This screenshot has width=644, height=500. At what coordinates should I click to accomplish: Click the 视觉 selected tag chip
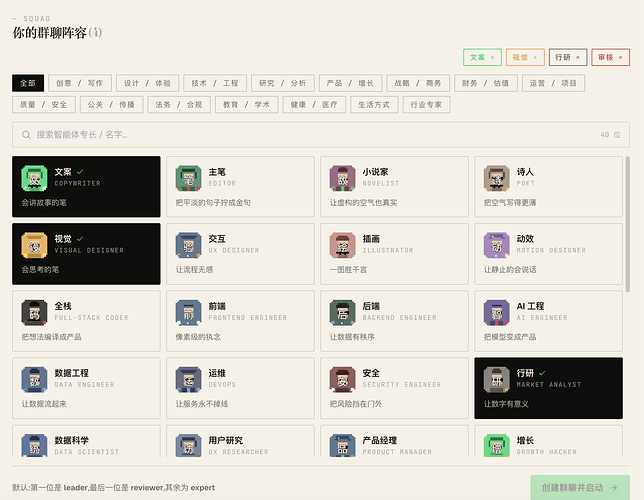pyautogui.click(x=525, y=58)
